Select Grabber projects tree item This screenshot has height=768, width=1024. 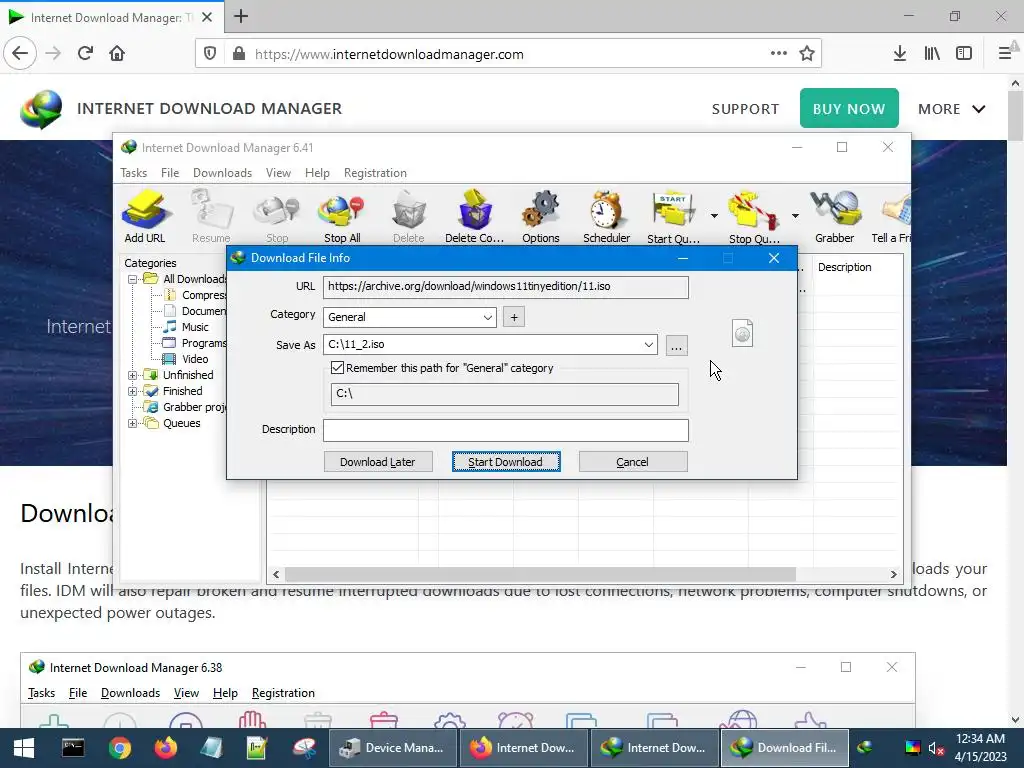(194, 407)
